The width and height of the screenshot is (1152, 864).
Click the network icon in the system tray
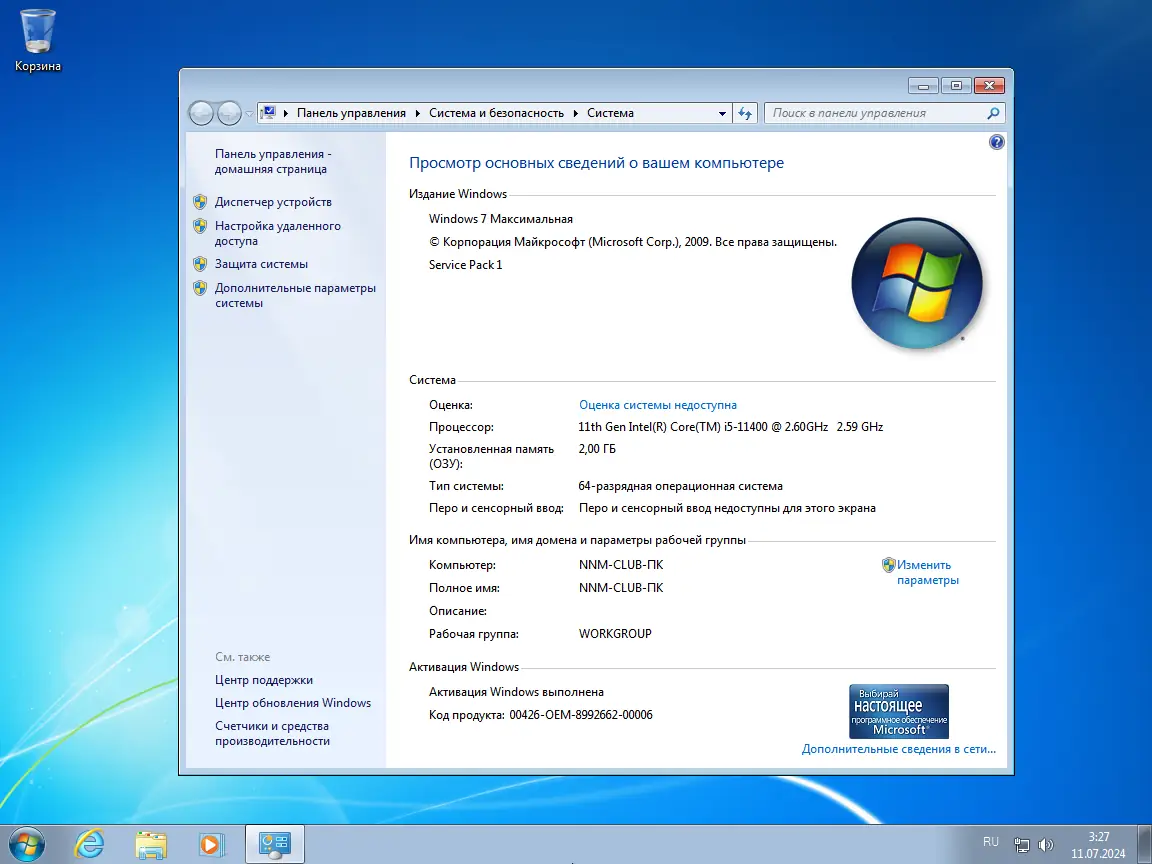[x=1022, y=843]
